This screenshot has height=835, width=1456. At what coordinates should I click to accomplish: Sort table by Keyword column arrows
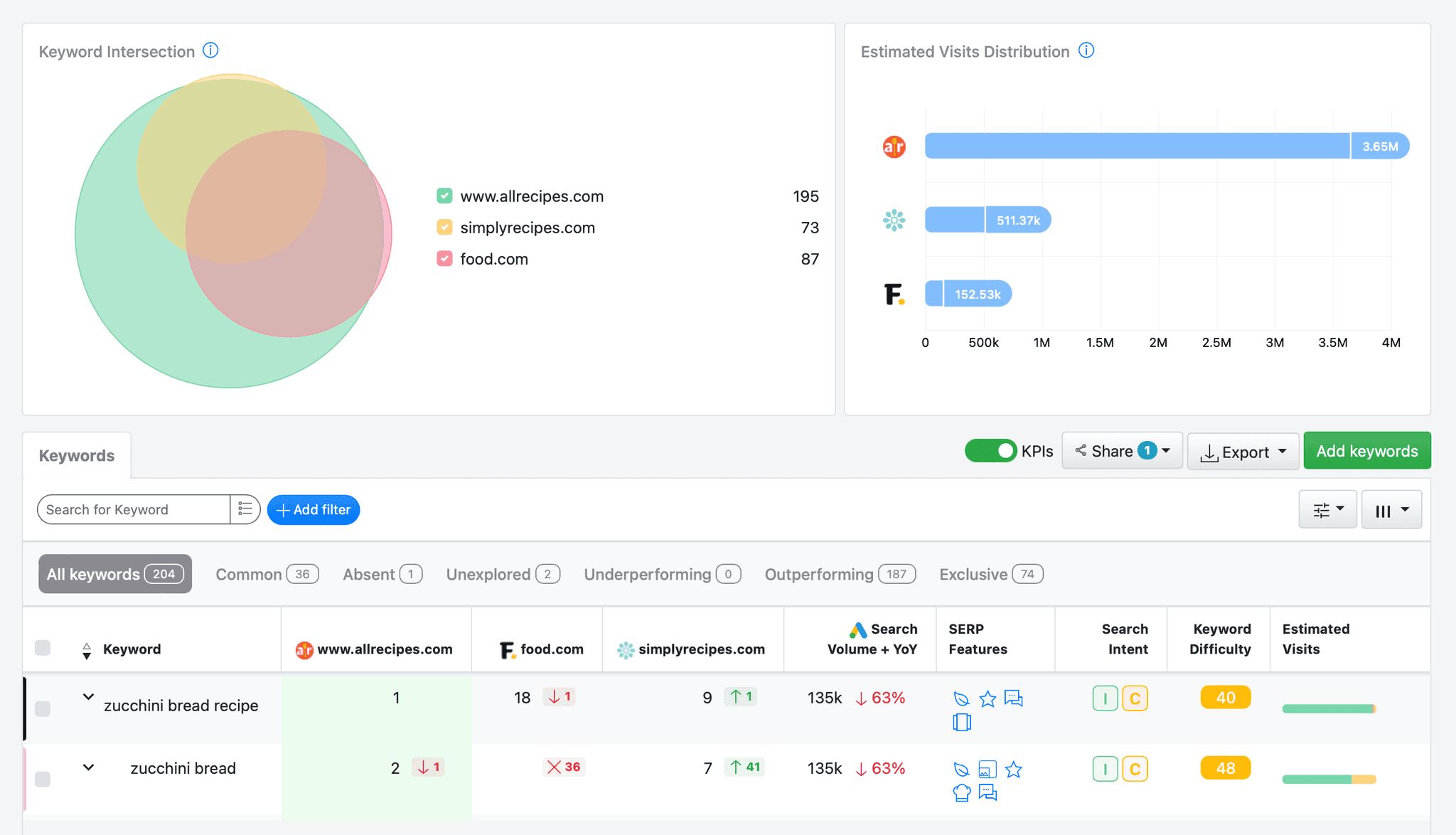87,650
